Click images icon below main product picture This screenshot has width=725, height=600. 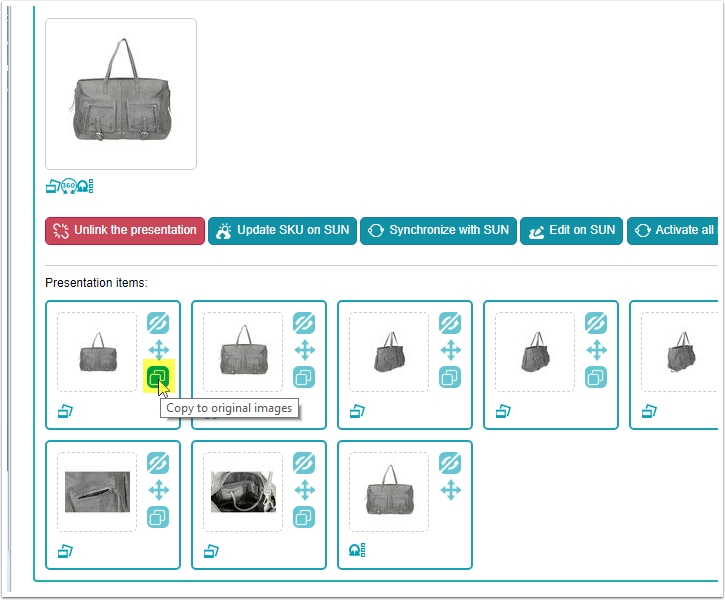tap(53, 186)
